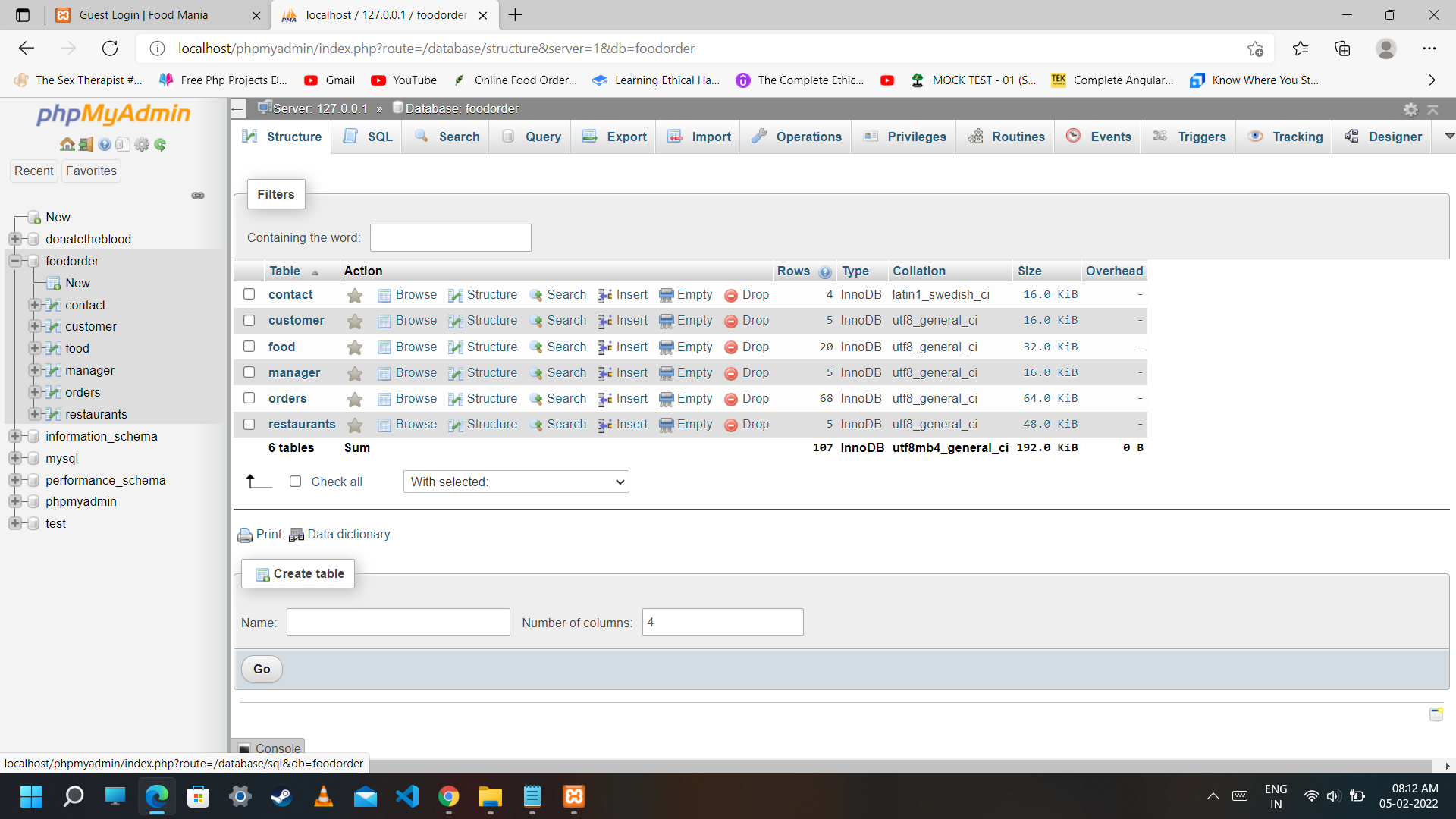
Task: Open navigation panel settings gear icon
Action: coord(142,144)
